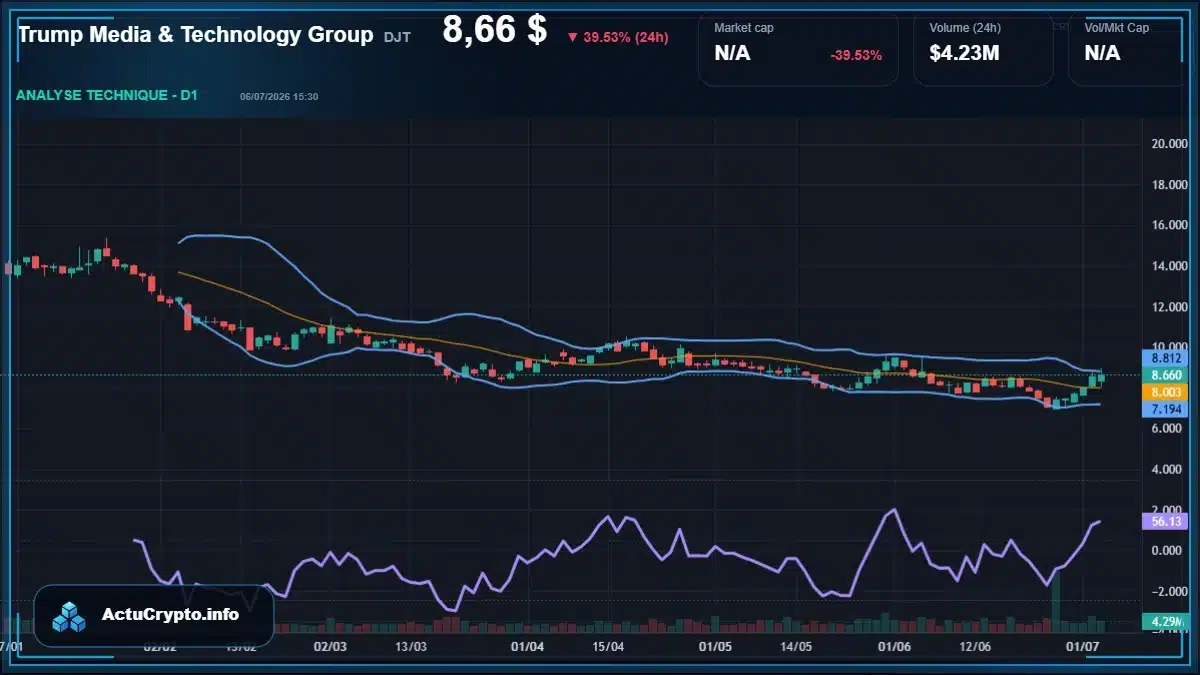Click the DJT ticker symbol
The image size is (1200, 675).
tap(397, 37)
